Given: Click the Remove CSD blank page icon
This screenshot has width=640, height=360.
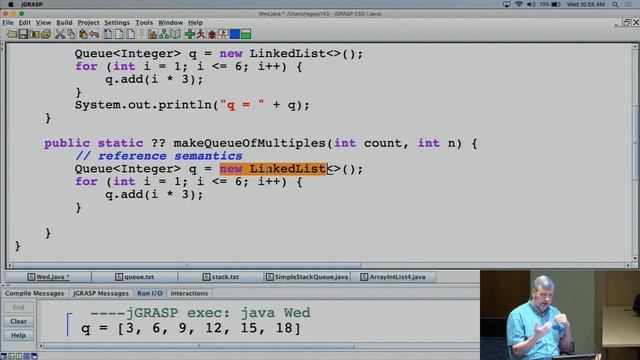Looking at the screenshot, I should pyautogui.click(x=119, y=34).
